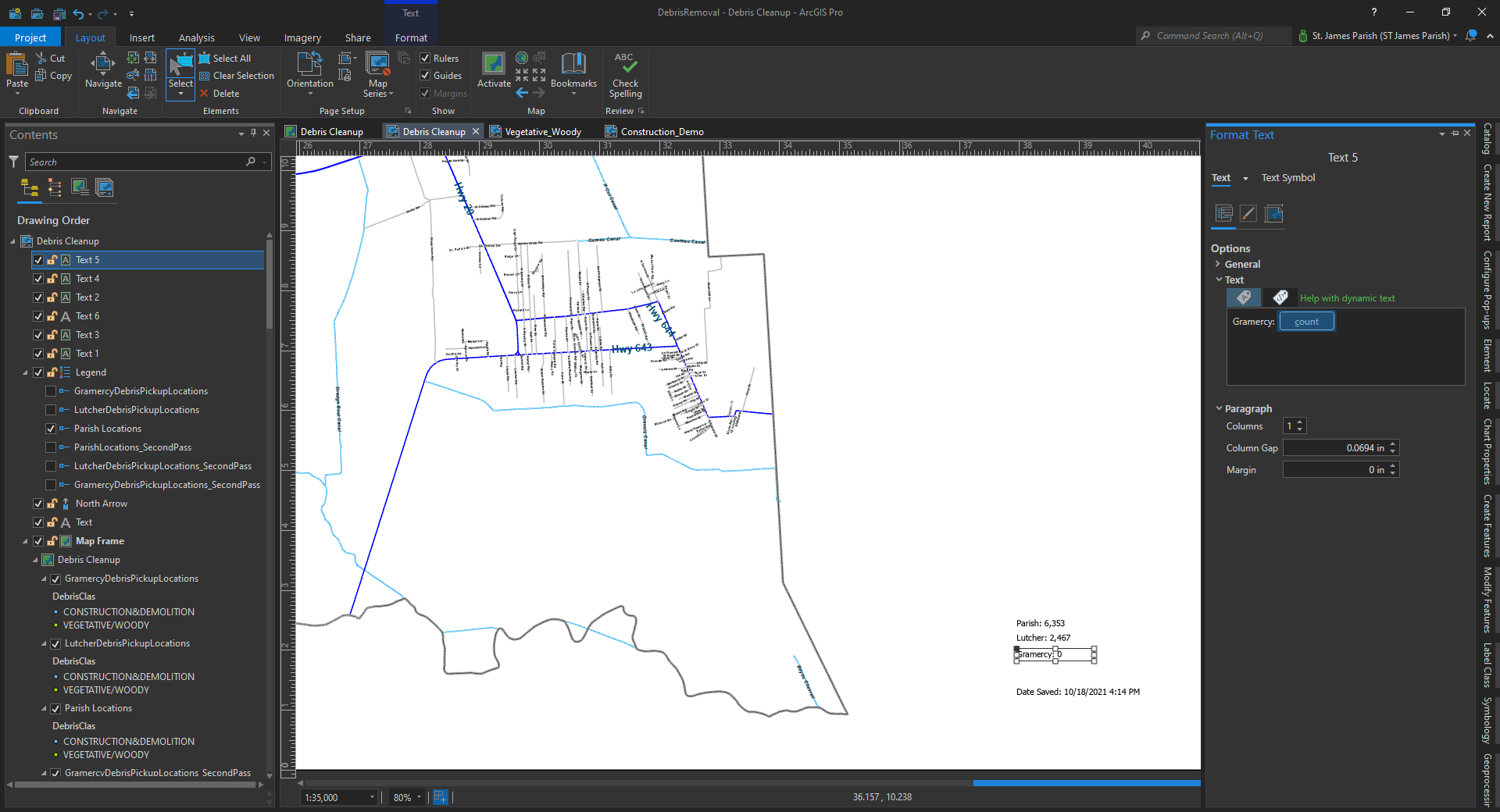
Task: Open the map scale 1:35,000 dropdown
Action: coord(372,797)
